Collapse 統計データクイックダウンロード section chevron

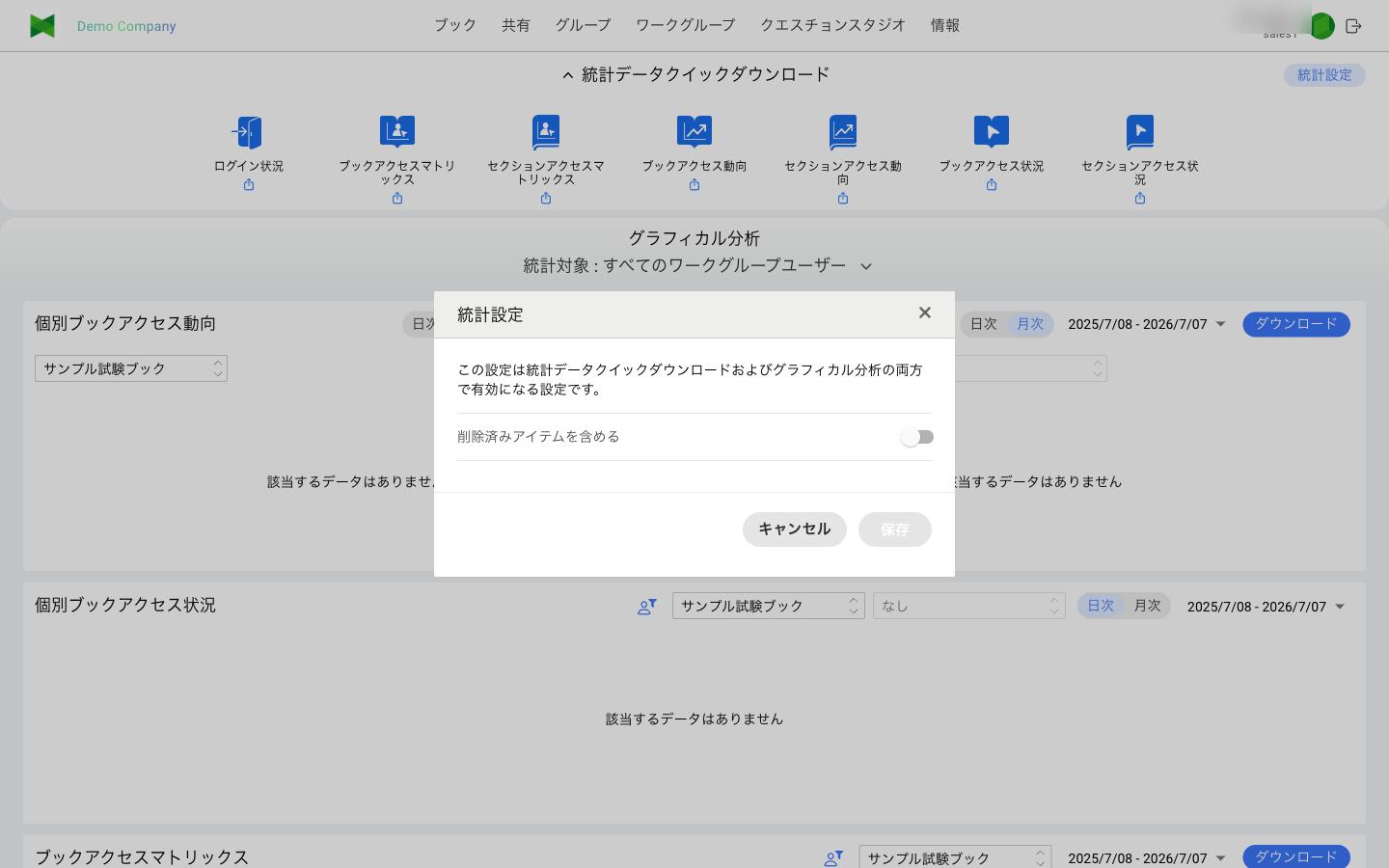(x=568, y=75)
